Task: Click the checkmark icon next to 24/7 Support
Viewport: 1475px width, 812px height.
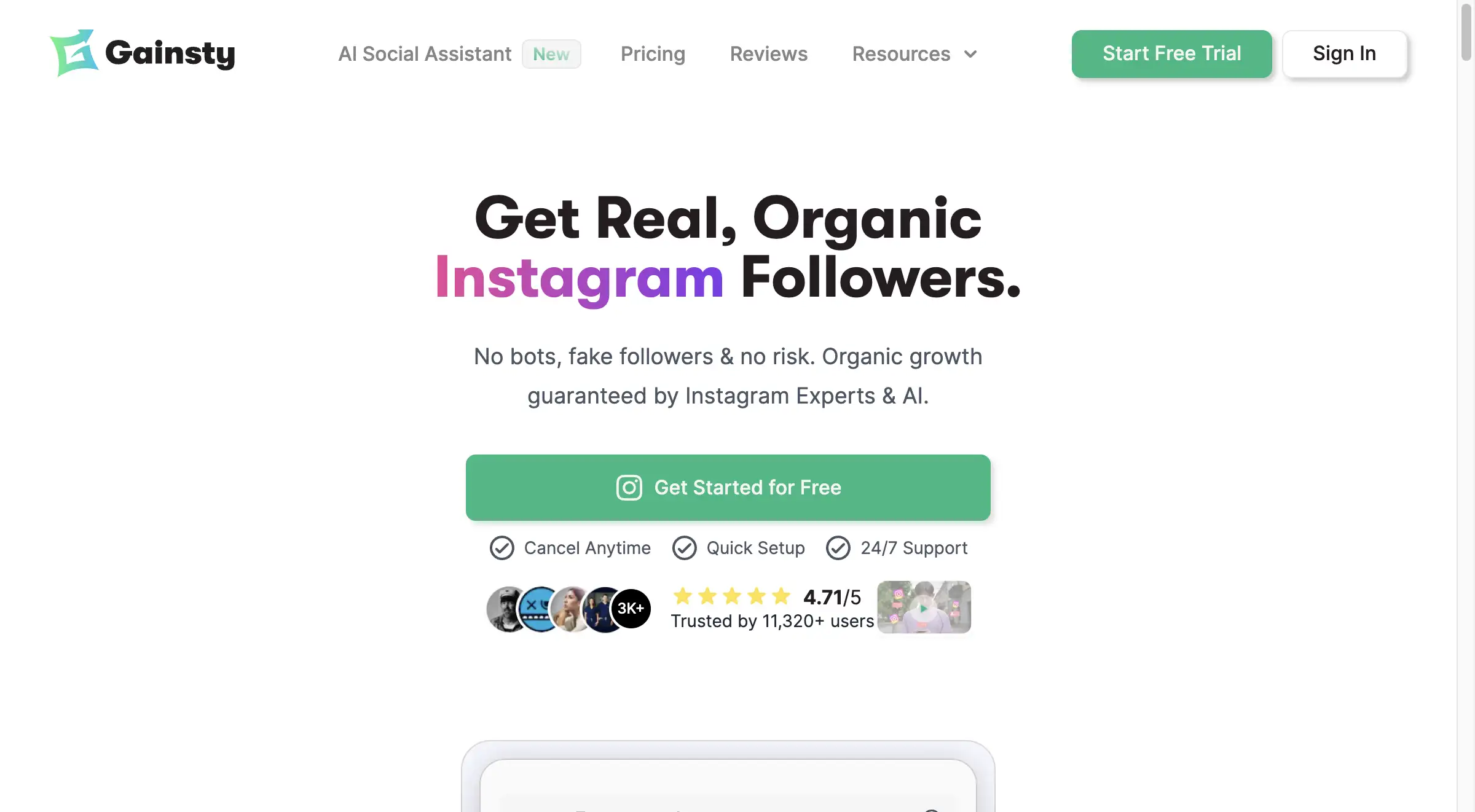Action: (838, 548)
